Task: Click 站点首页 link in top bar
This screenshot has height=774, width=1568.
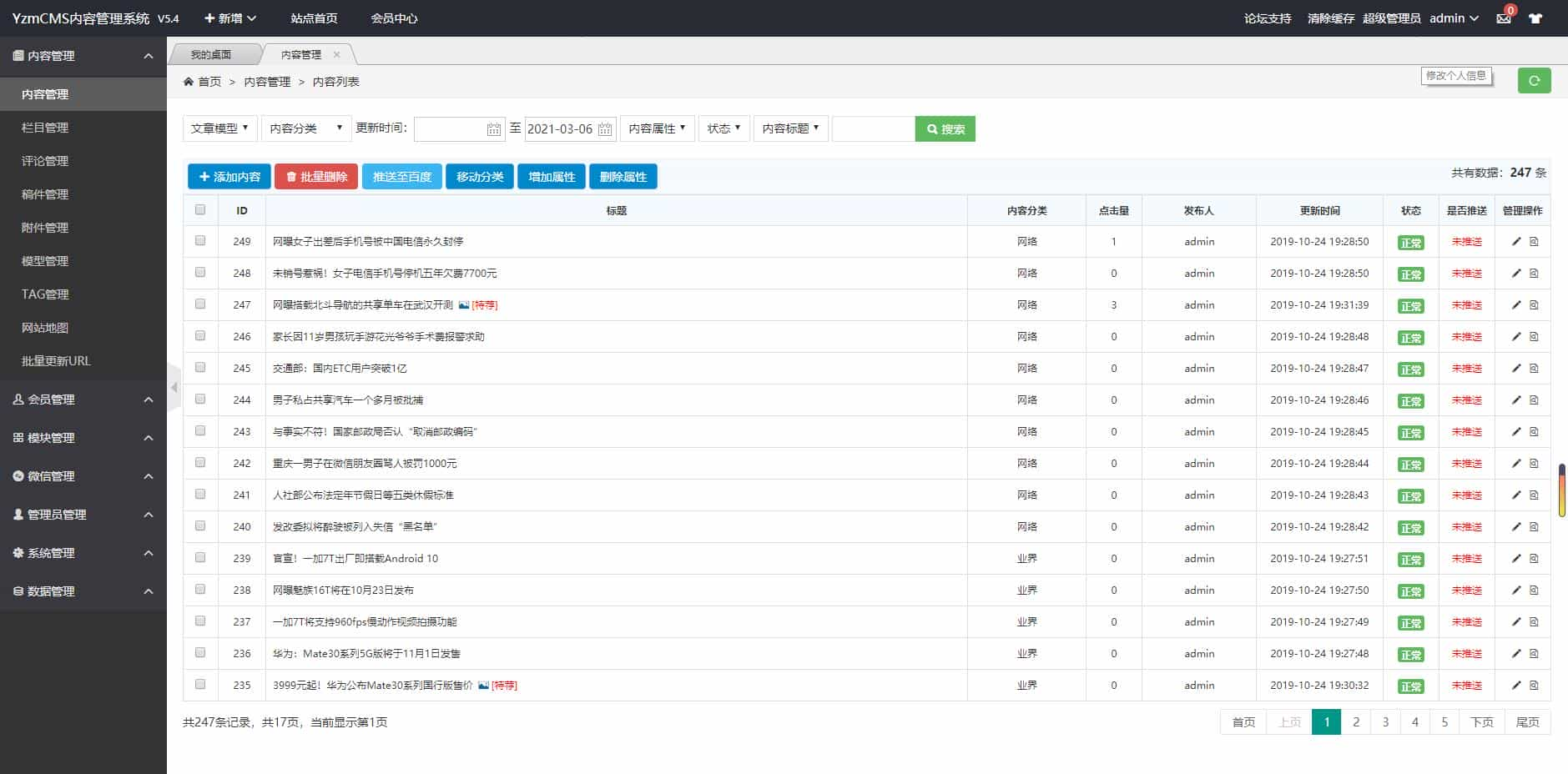Action: [314, 18]
